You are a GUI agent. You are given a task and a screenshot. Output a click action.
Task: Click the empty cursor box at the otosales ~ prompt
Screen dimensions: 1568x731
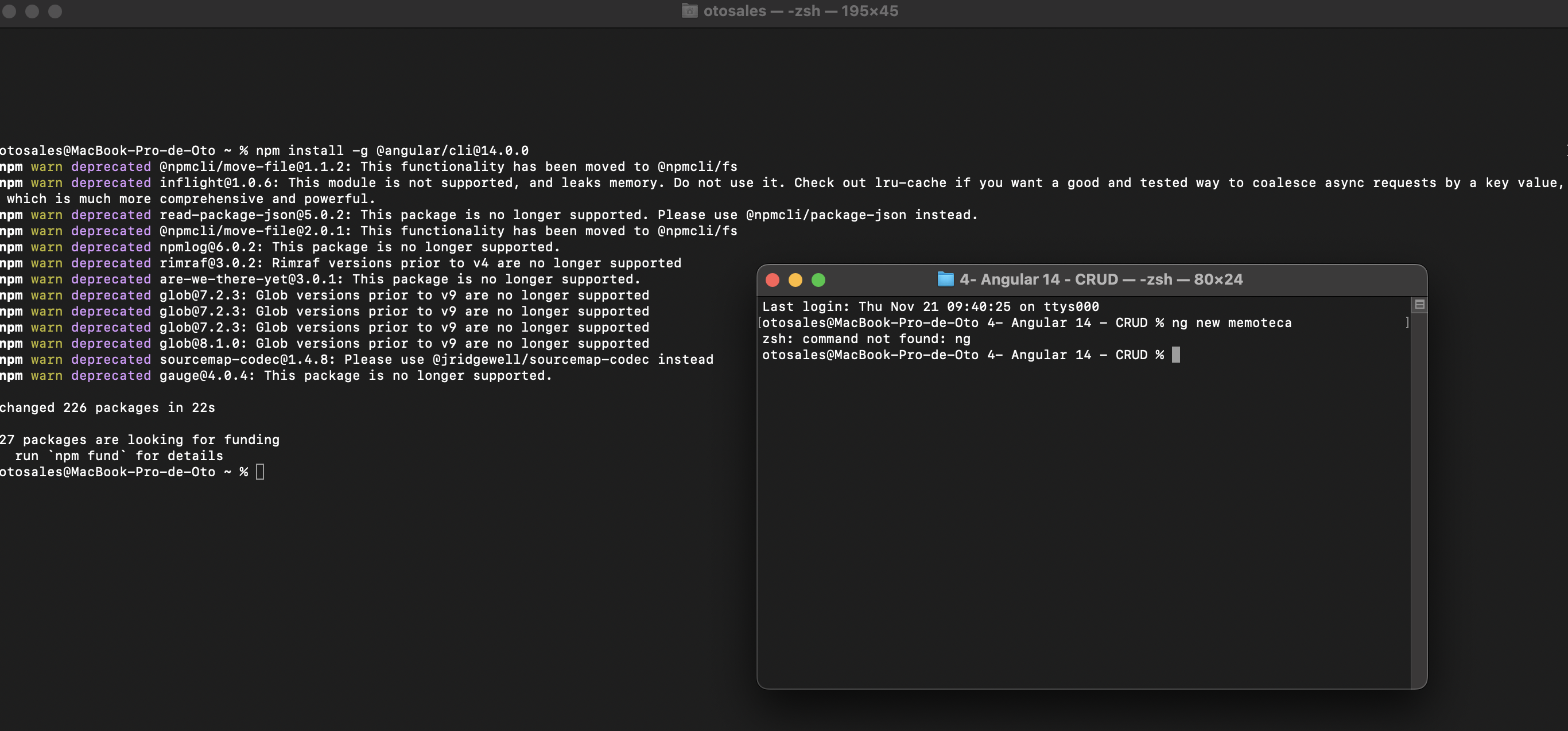(x=260, y=472)
